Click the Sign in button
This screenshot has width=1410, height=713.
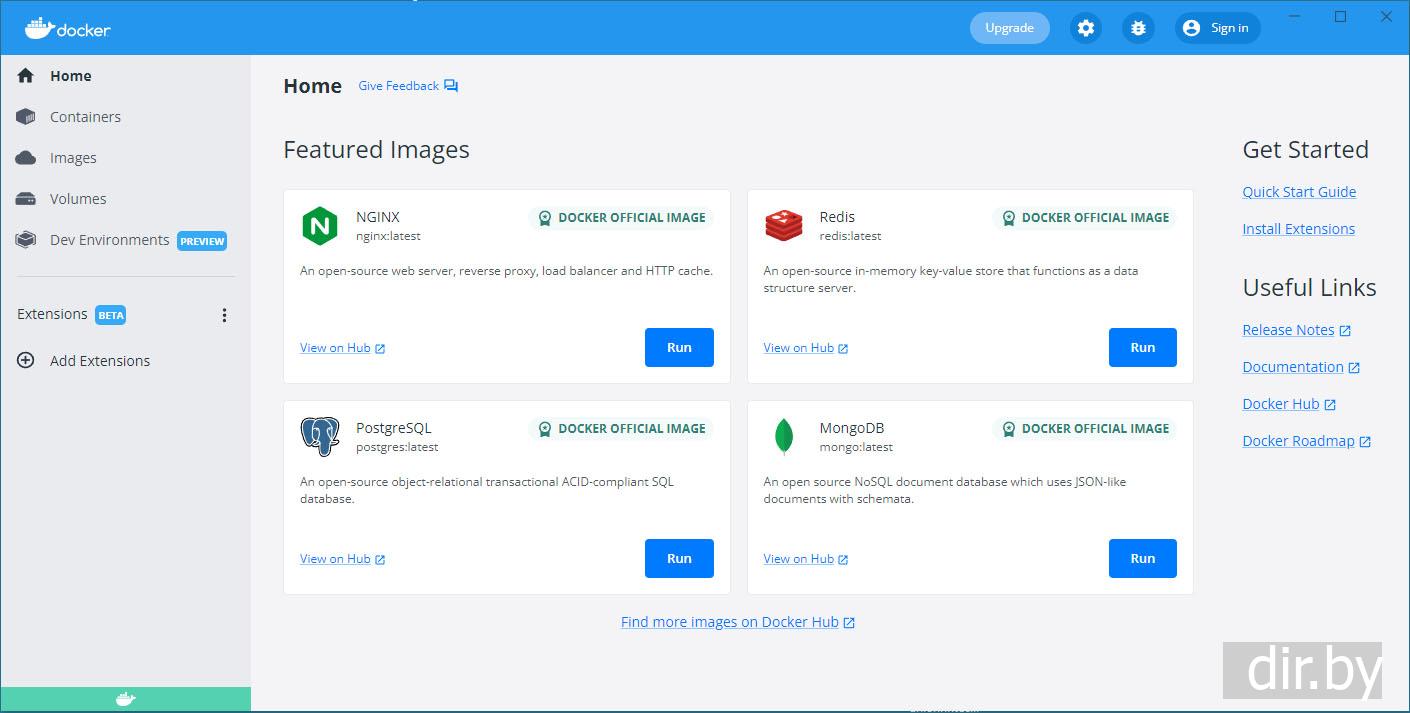[1217, 28]
